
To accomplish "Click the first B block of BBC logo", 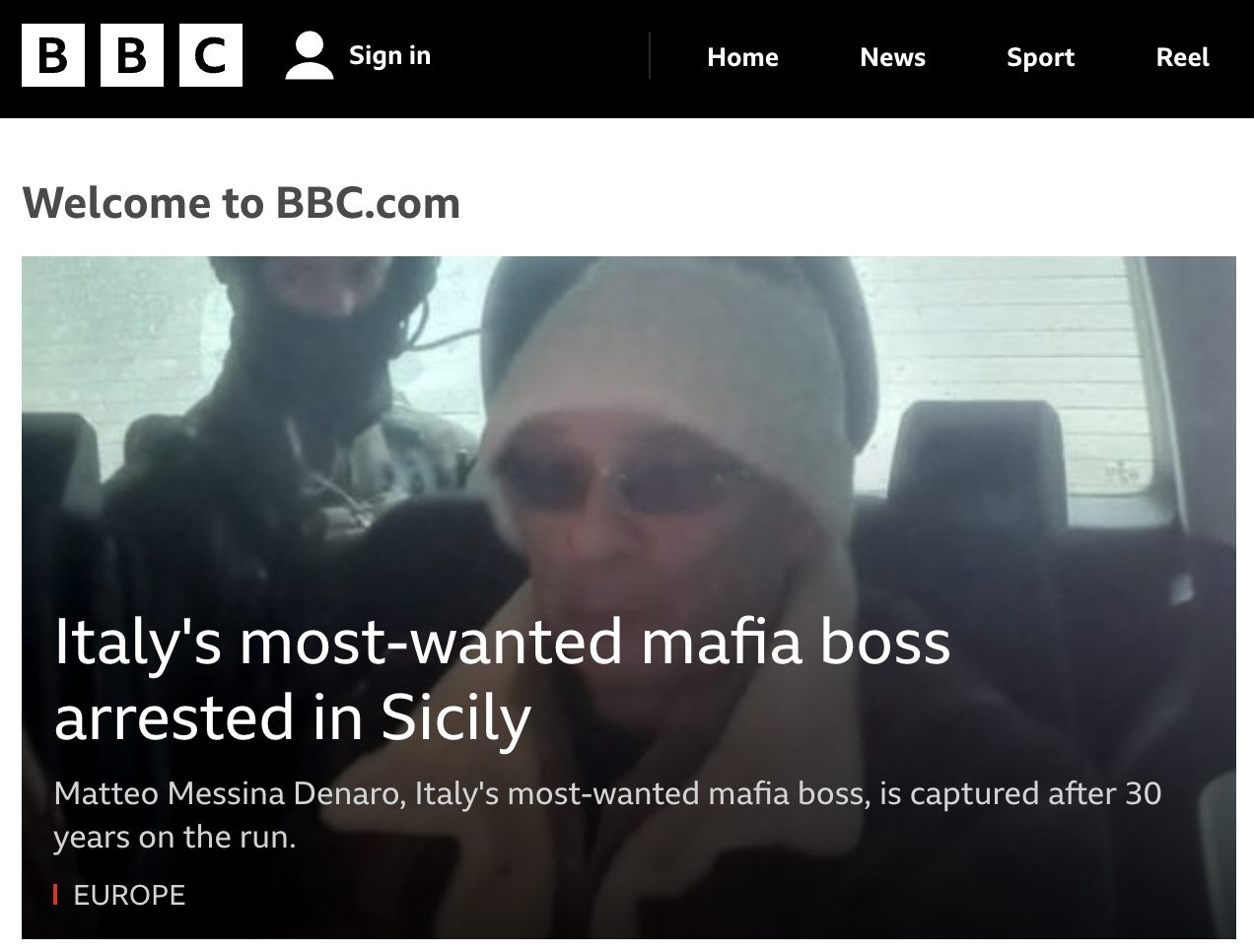I will 53,55.
